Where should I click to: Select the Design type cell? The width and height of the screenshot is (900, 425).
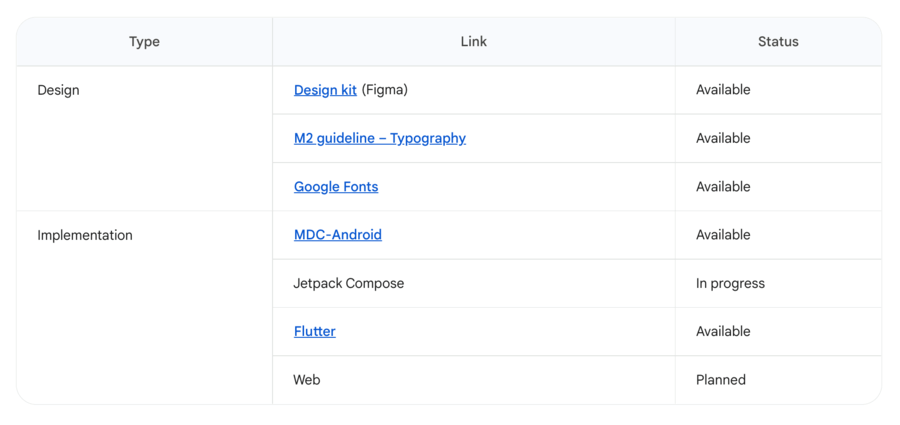[x=58, y=90]
